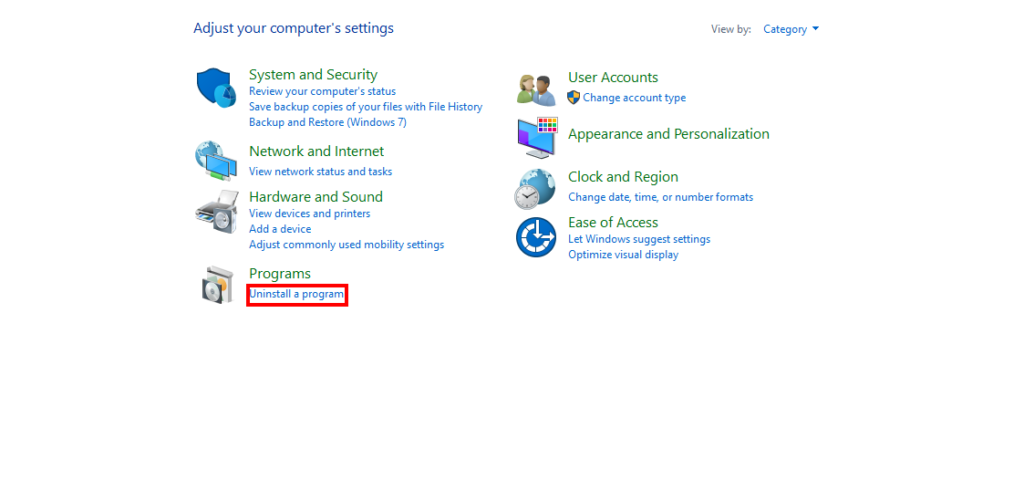Select View network status and tasks
Image resolution: width=1024 pixels, height=480 pixels.
pos(320,171)
